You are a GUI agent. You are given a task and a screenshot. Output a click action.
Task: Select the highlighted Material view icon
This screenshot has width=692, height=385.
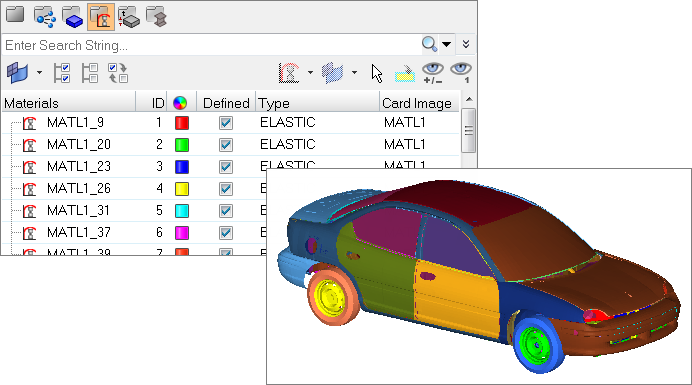pyautogui.click(x=101, y=17)
